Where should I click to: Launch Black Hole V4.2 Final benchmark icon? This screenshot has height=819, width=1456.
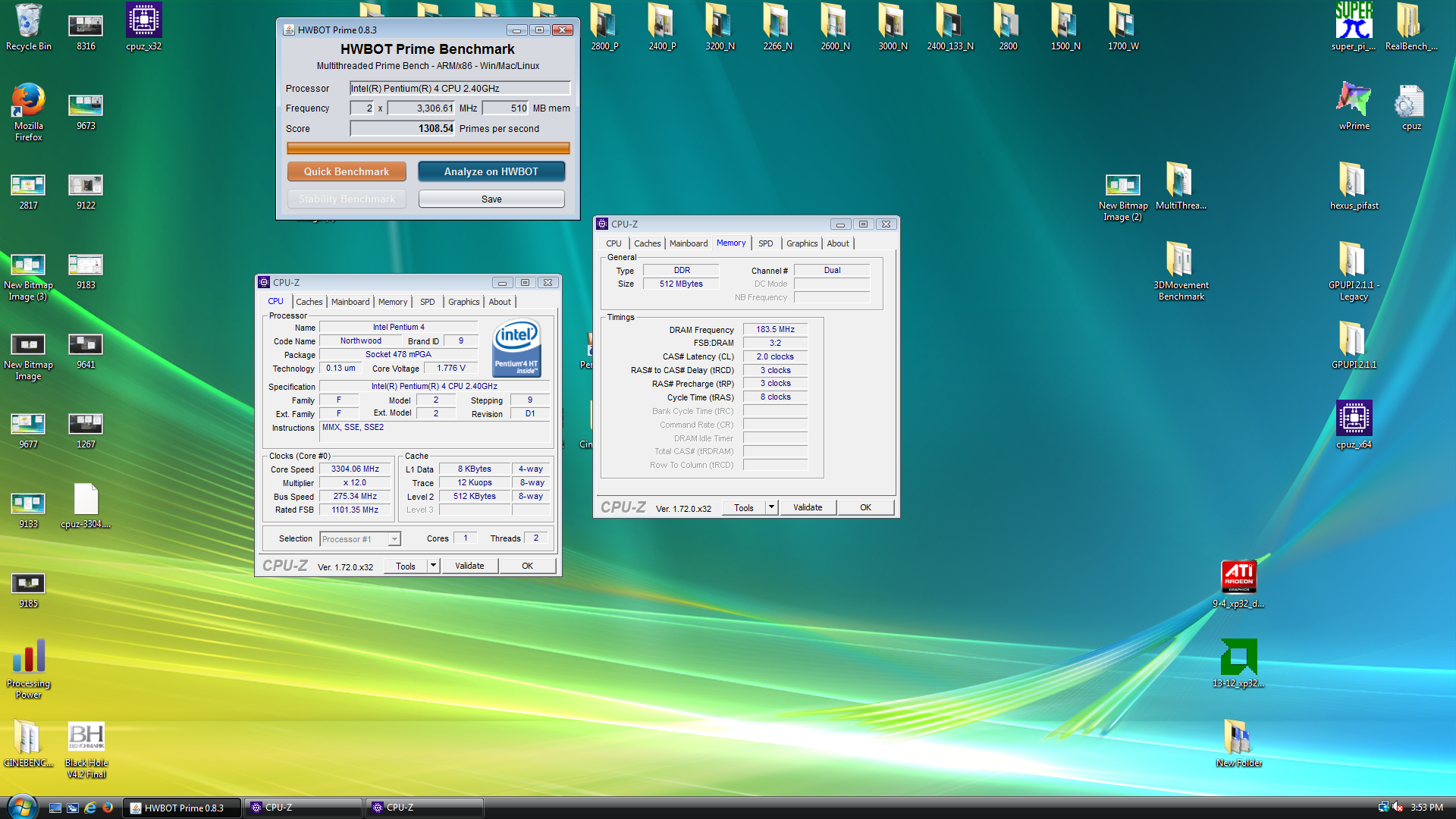(86, 749)
